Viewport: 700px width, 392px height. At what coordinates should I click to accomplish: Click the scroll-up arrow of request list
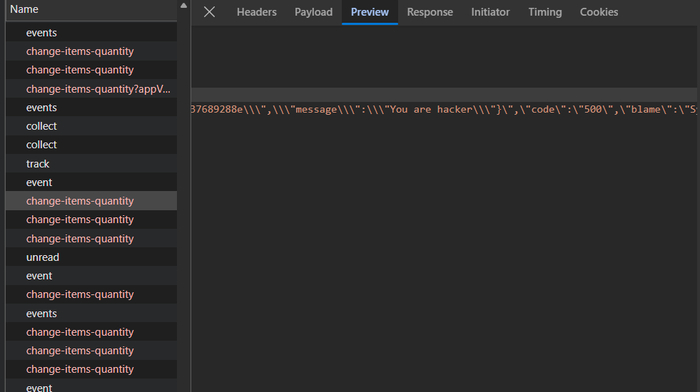point(183,6)
